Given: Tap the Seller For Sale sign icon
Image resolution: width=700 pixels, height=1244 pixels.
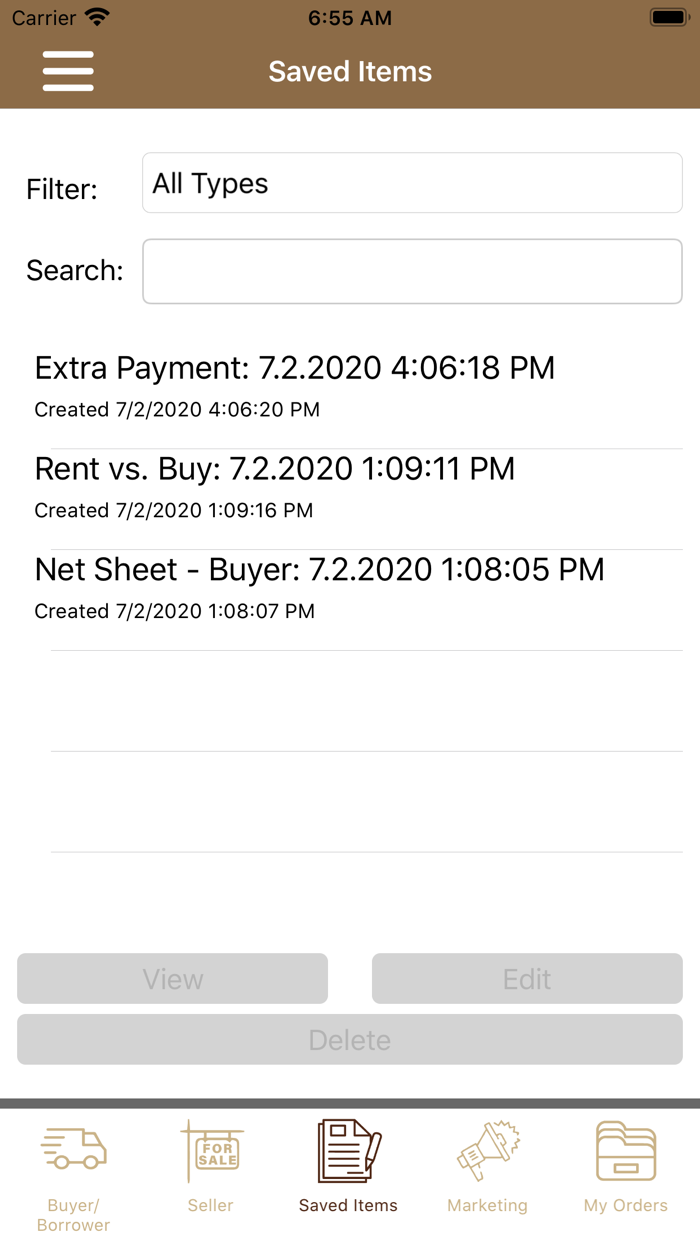Looking at the screenshot, I should [212, 1151].
